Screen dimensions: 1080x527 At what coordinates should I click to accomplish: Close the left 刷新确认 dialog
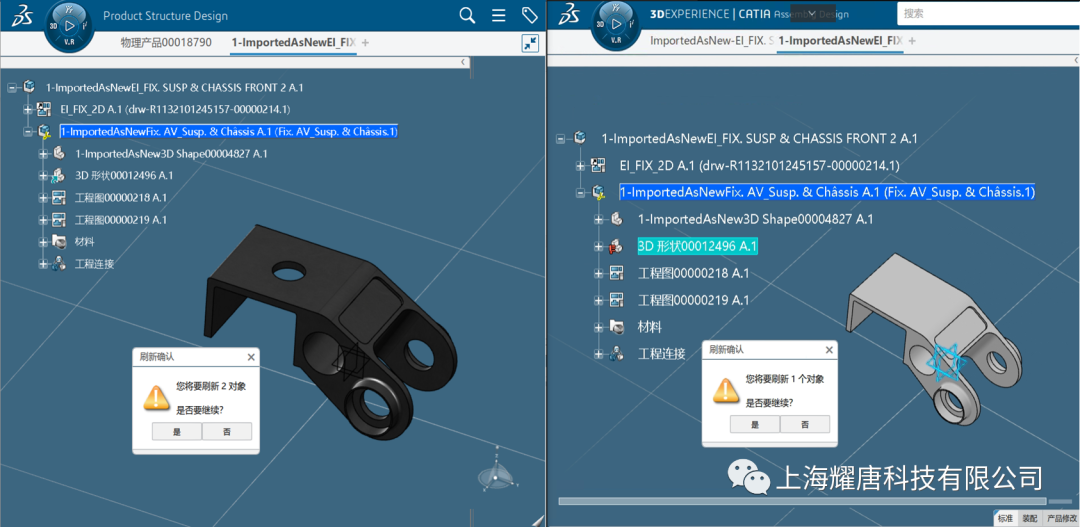coord(251,357)
